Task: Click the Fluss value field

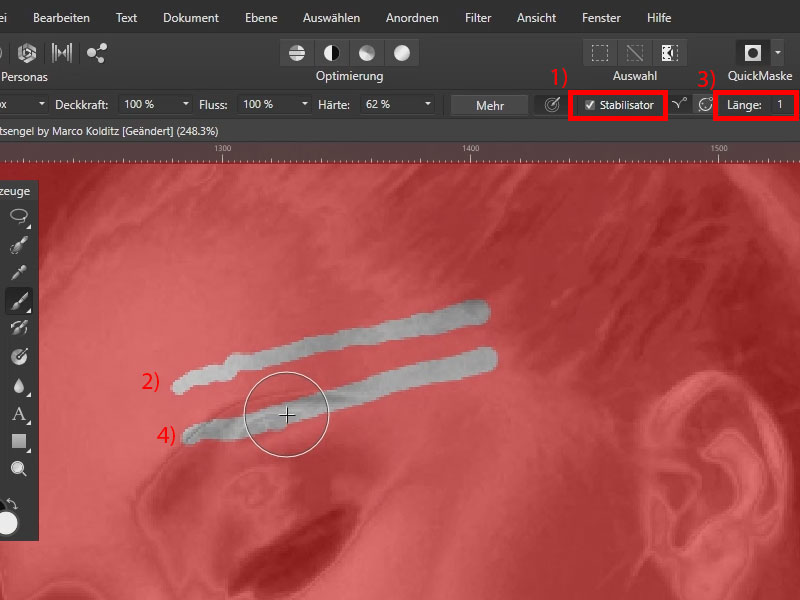Action: pos(268,105)
